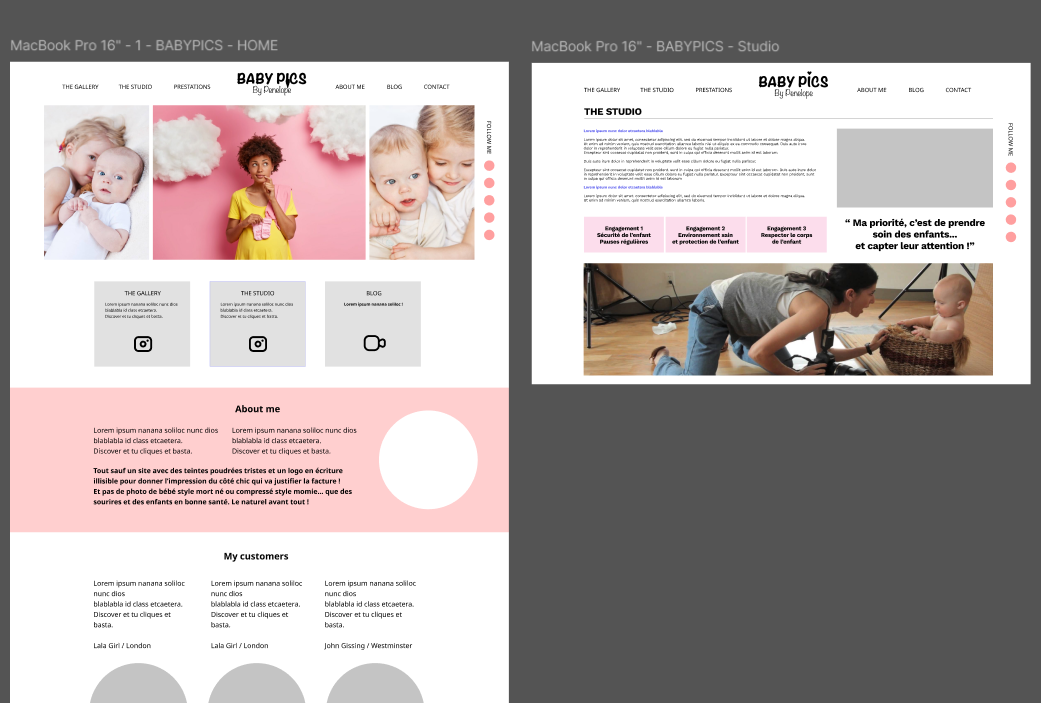Click the BLOG card title in HOME frame
Viewport: 1041px width, 703px height.
pyautogui.click(x=374, y=293)
